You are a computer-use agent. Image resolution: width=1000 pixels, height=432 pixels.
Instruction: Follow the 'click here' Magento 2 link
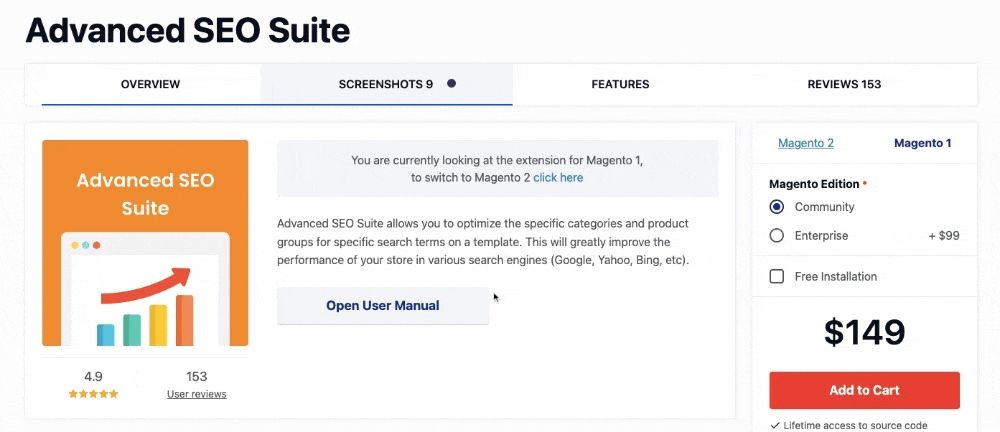point(558,177)
